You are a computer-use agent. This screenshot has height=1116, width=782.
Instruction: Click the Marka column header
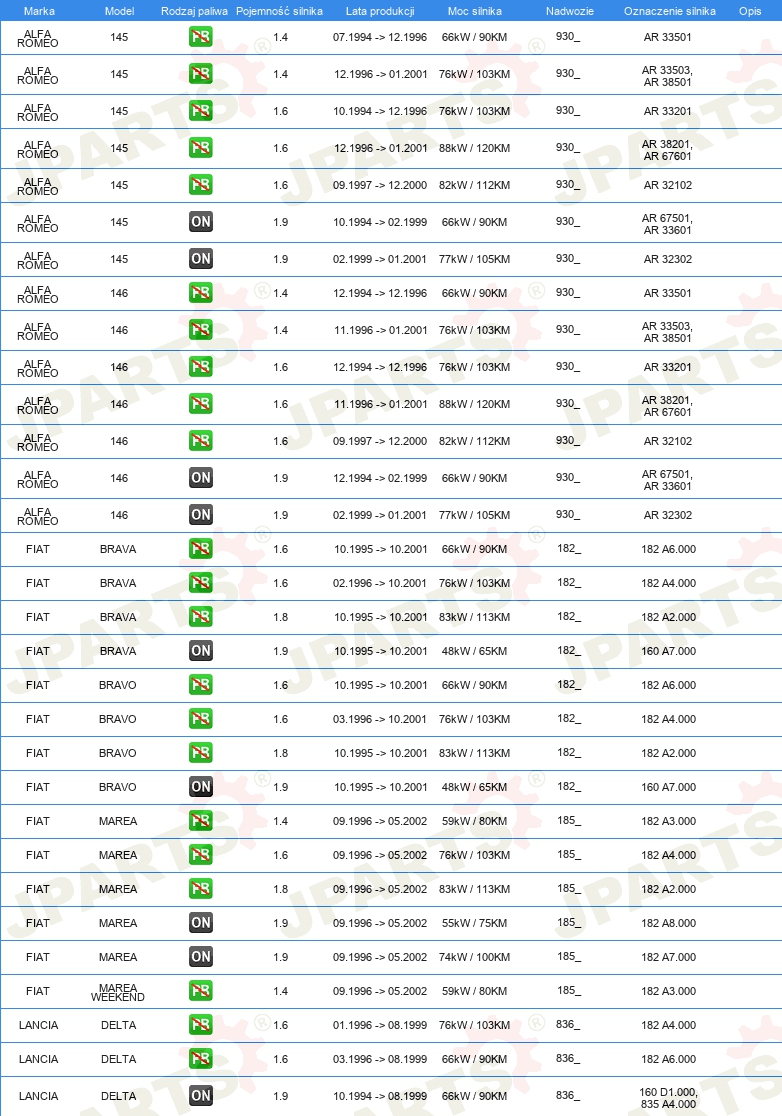pos(39,11)
